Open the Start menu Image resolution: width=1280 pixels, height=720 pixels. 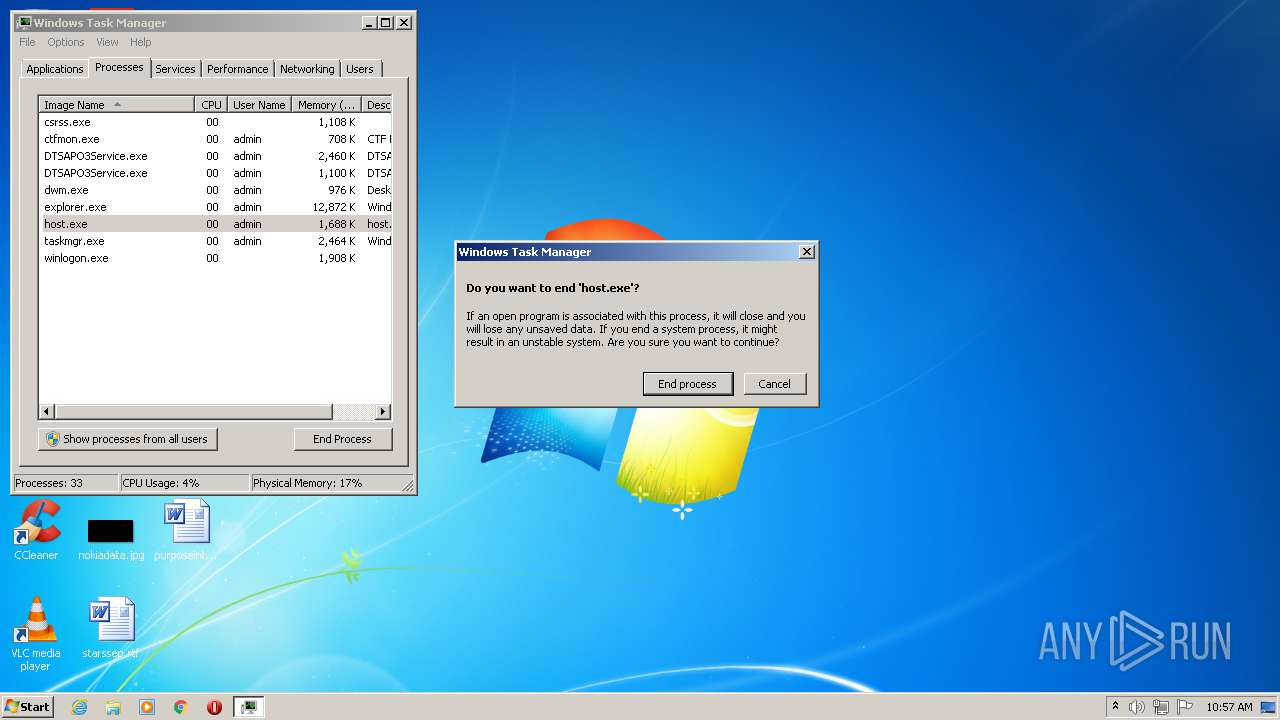[27, 706]
